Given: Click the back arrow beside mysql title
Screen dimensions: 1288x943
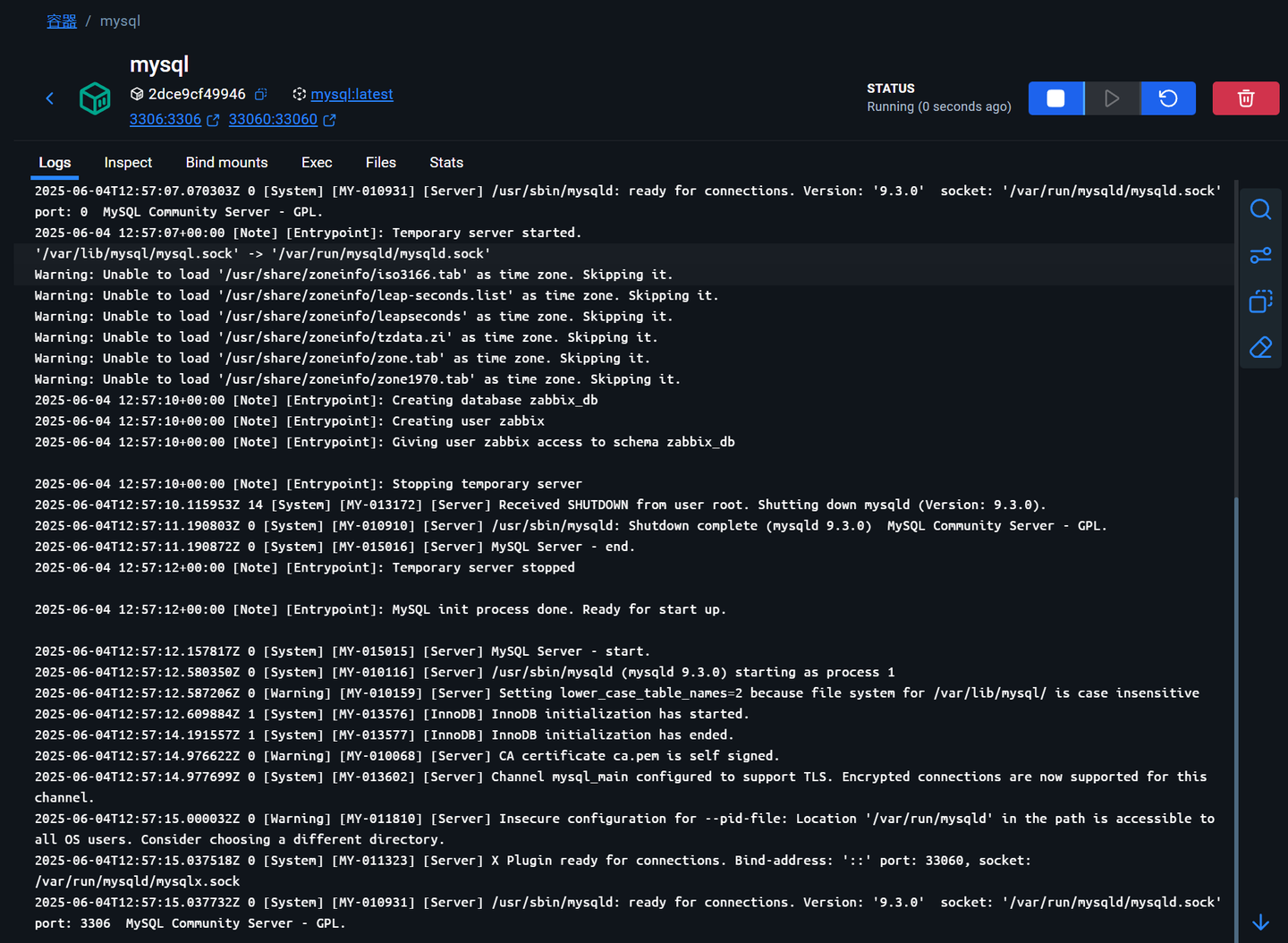Looking at the screenshot, I should pos(49,98).
